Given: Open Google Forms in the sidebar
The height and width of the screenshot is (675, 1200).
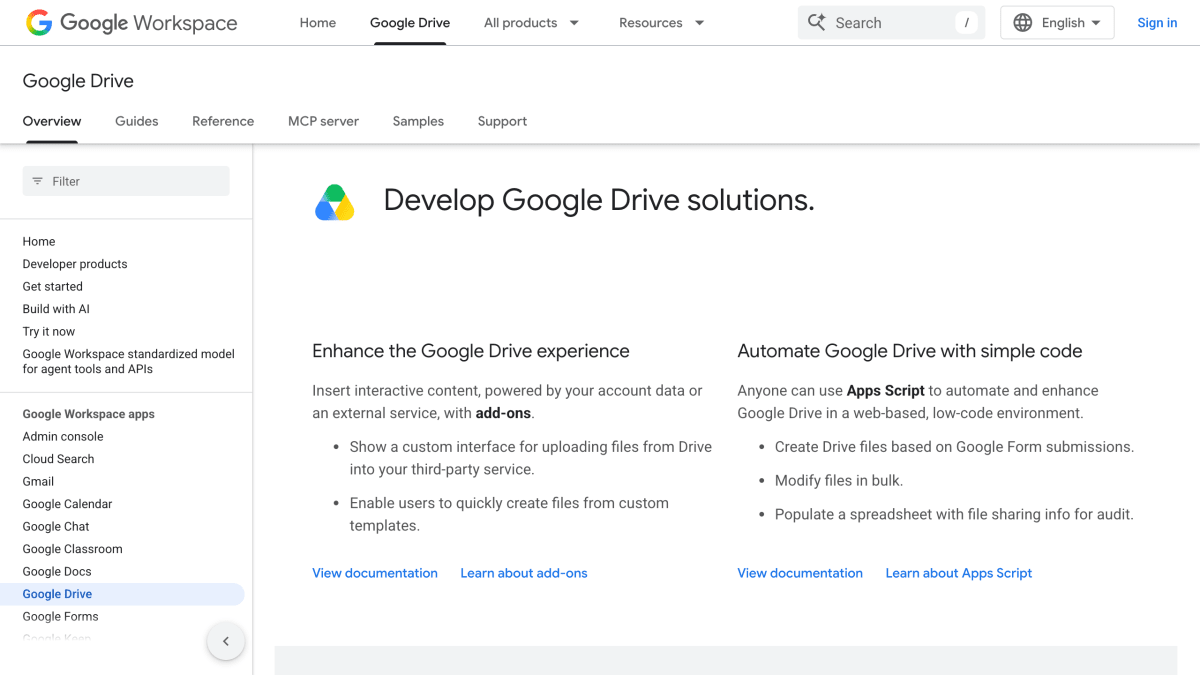Looking at the screenshot, I should click(60, 616).
